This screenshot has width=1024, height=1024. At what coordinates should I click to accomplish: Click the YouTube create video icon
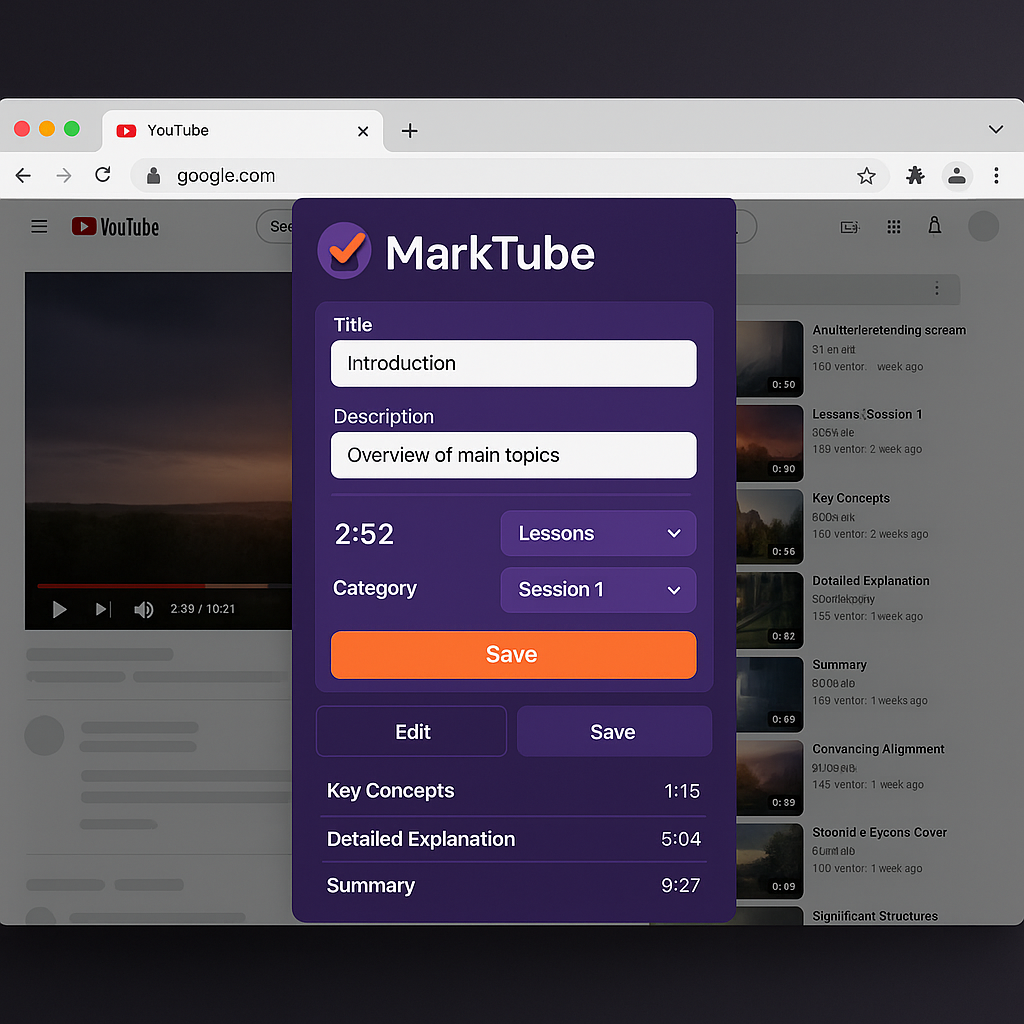tap(850, 227)
